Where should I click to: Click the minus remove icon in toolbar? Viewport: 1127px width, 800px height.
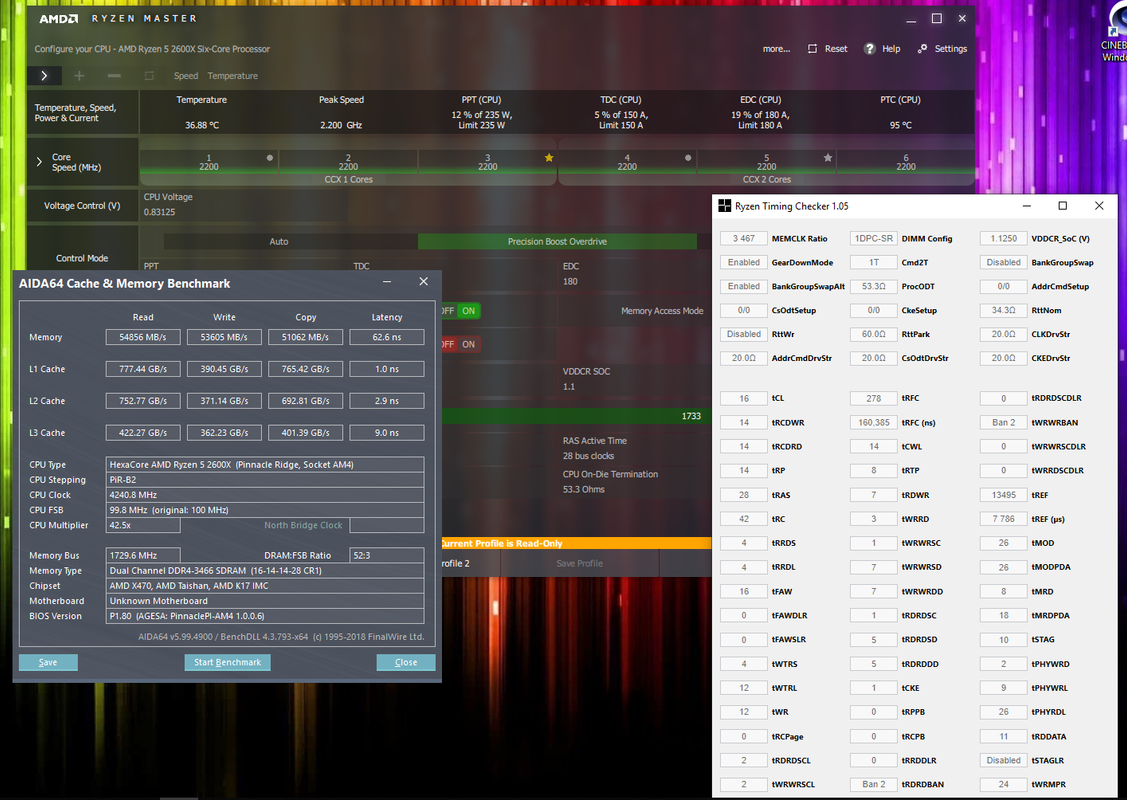tap(114, 75)
